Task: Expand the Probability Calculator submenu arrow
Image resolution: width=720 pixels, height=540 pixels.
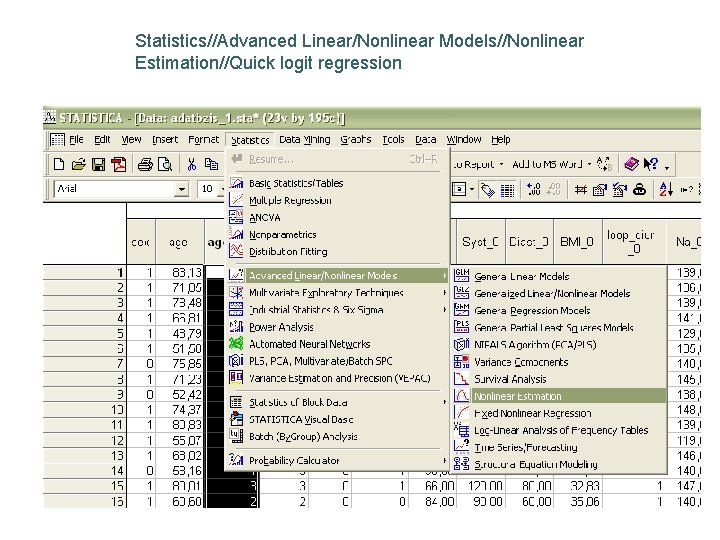Action: [444, 460]
